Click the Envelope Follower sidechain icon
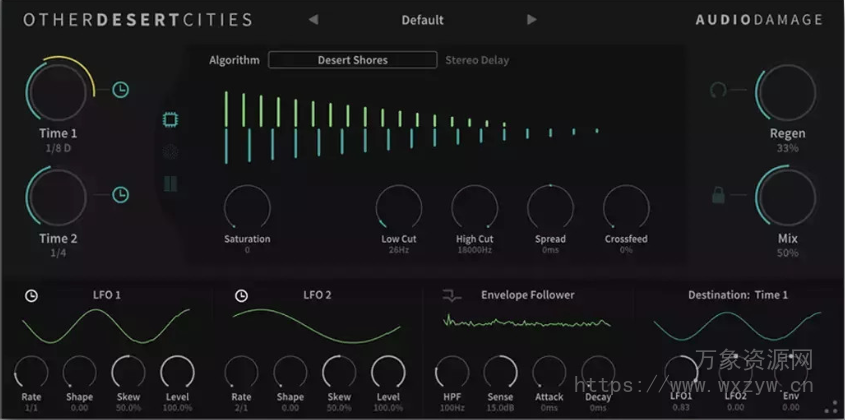Screen dimensions: 845x420 (452, 295)
